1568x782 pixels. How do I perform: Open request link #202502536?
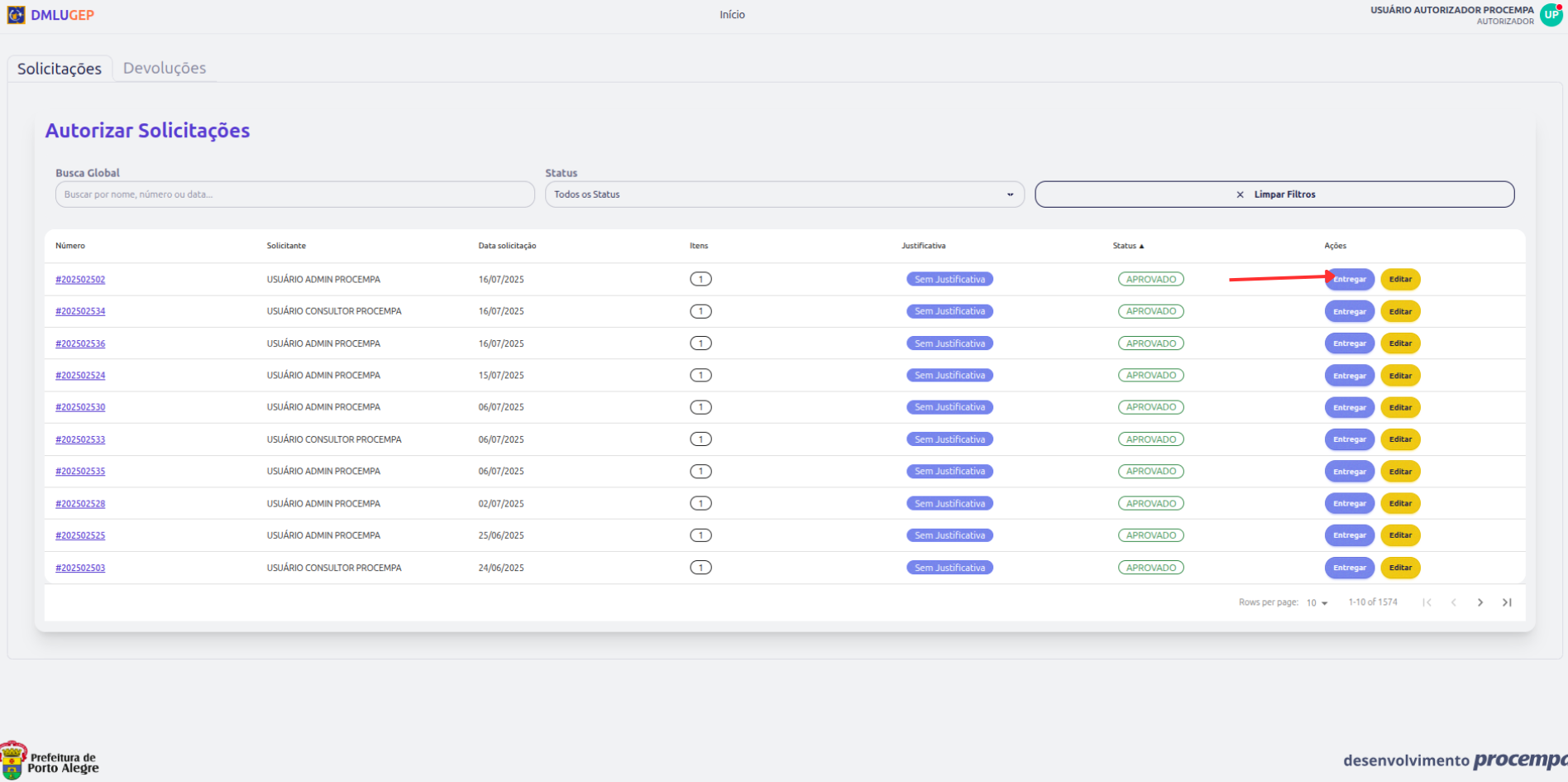[80, 343]
